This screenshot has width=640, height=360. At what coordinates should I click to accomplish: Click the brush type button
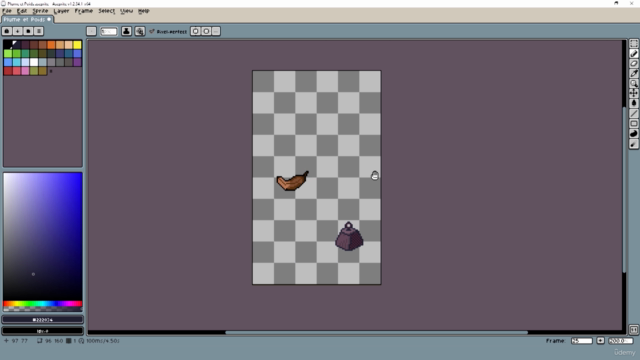(x=91, y=31)
